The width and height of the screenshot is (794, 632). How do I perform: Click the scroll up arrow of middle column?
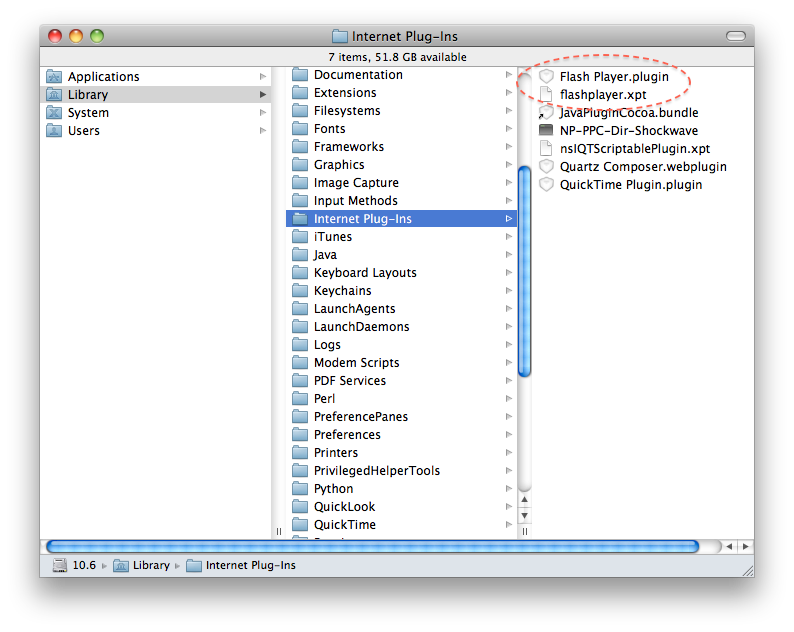click(525, 500)
